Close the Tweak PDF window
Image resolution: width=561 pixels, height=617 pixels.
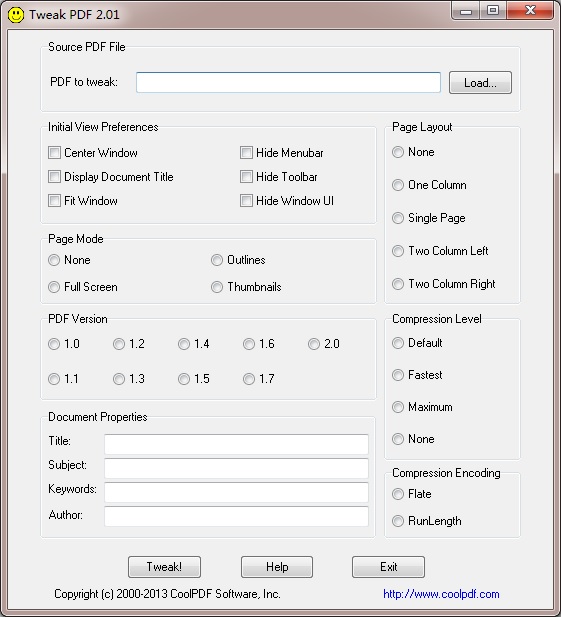(530, 11)
